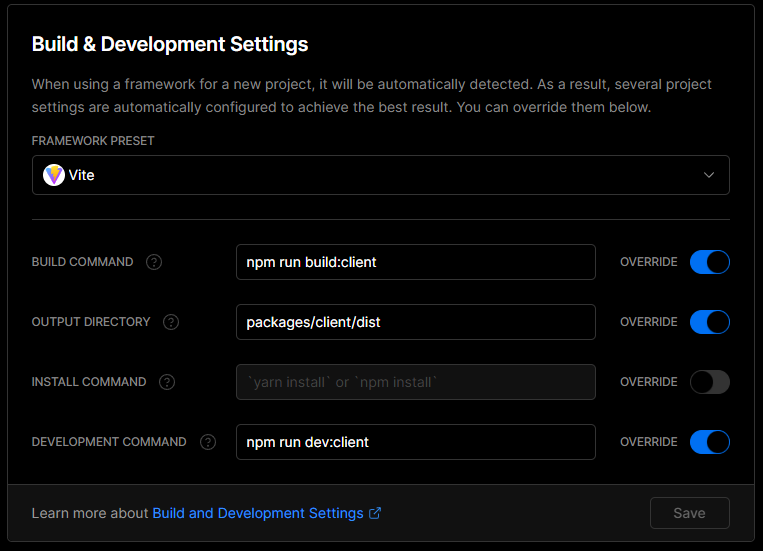Screen dimensions: 763x551
Task: Click the Output Directory help icon
Action: click(171, 322)
